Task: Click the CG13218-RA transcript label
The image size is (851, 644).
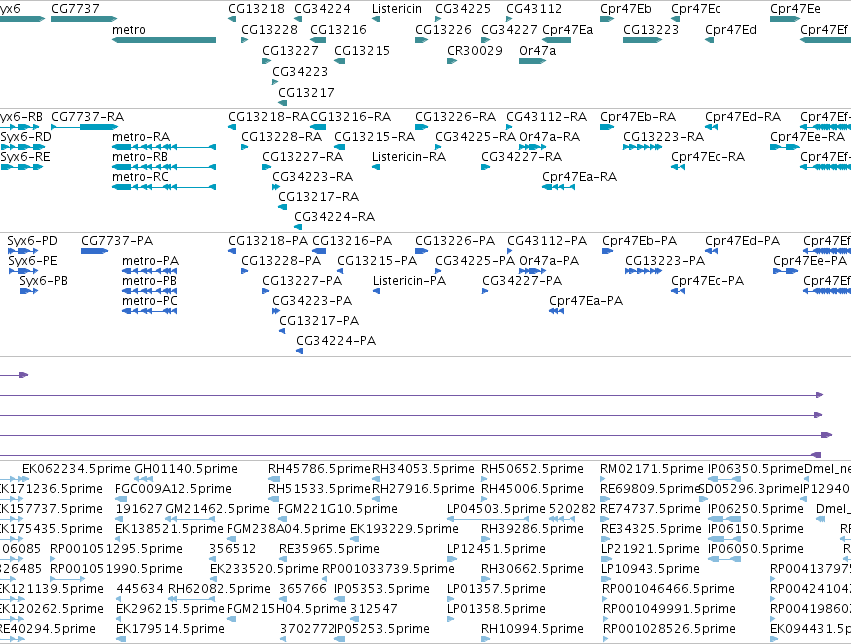Action: [268, 117]
